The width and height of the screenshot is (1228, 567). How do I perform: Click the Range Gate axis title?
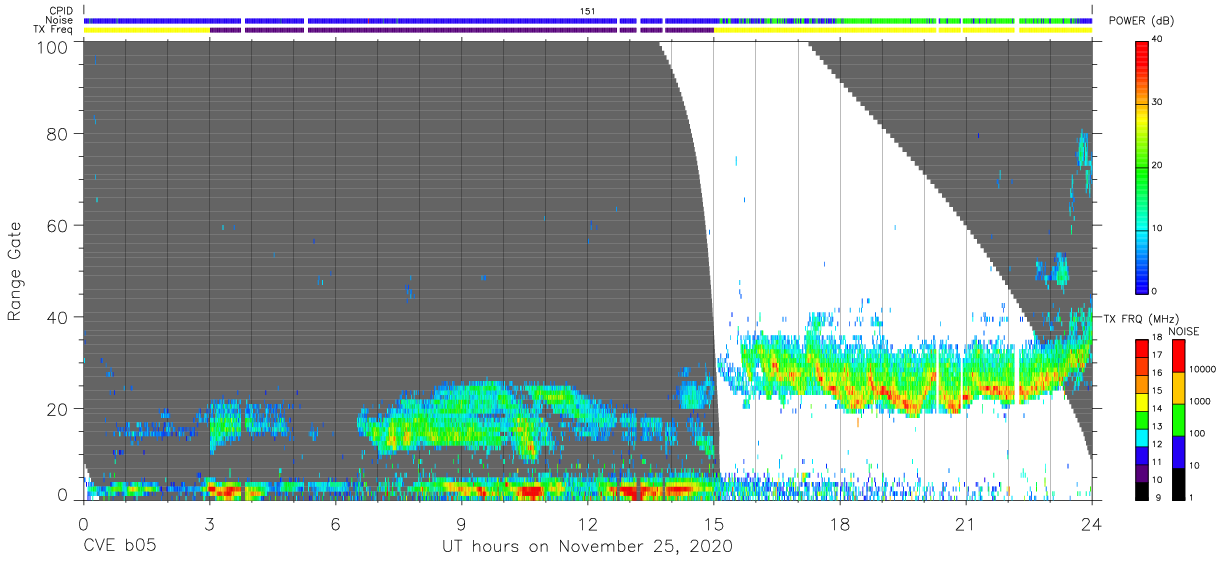coord(15,270)
